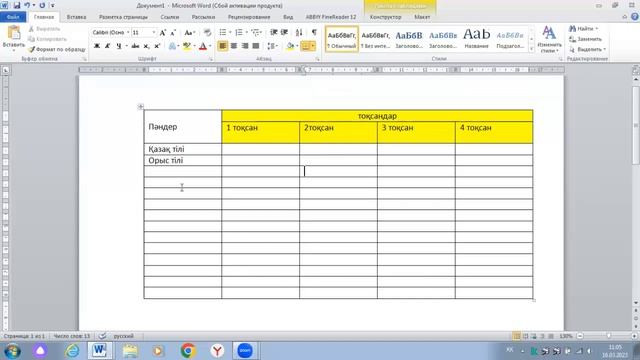This screenshot has height=360, width=640.
Task: Click the tab selector button left of the ruler
Action: tap(5, 70)
